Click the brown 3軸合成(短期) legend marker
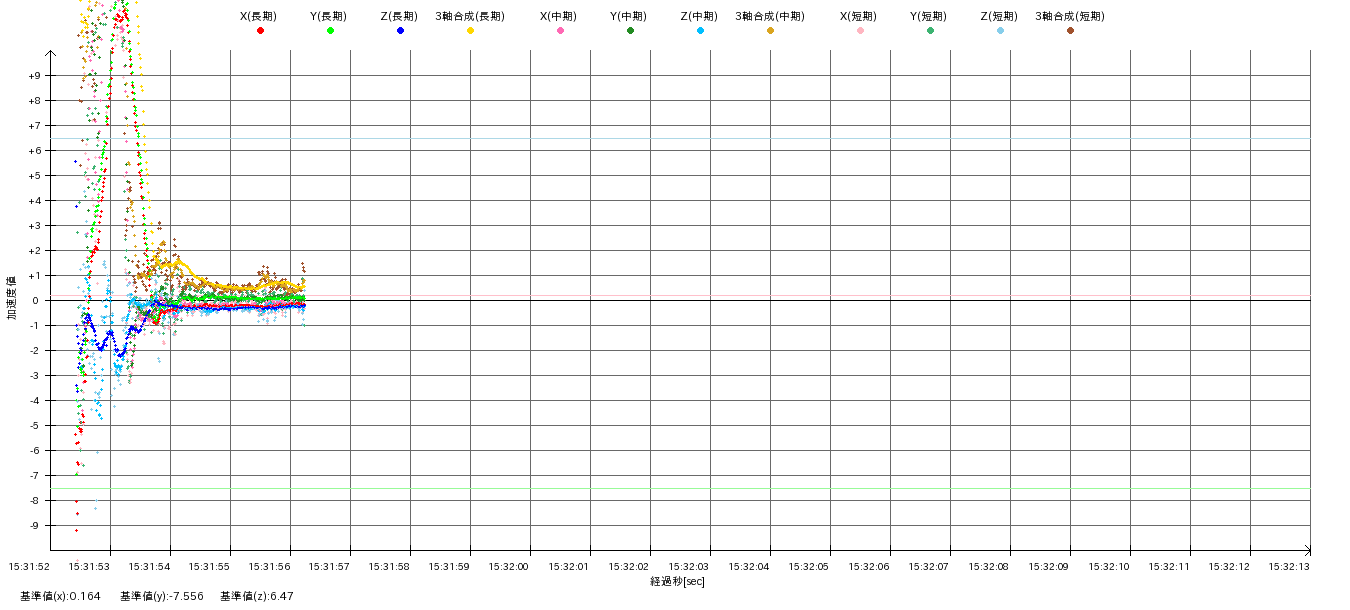Screen dimensions: 1350x610 [x=1070, y=31]
